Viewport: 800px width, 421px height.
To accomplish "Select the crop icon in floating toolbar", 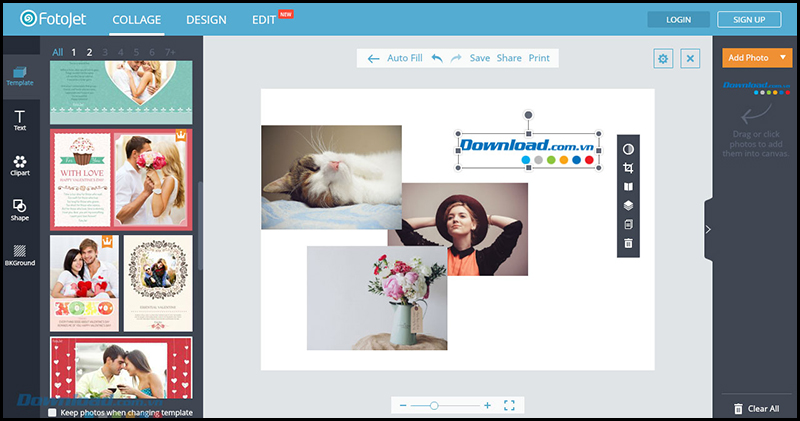I will pyautogui.click(x=628, y=168).
